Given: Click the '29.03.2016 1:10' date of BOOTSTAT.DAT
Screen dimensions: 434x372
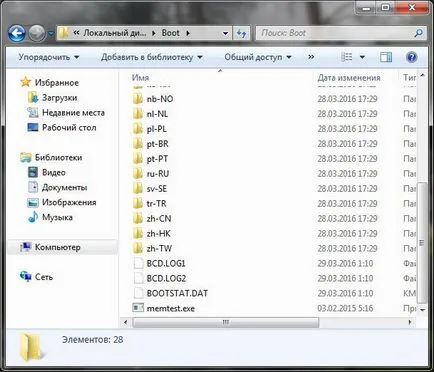Looking at the screenshot, I should click(345, 293).
